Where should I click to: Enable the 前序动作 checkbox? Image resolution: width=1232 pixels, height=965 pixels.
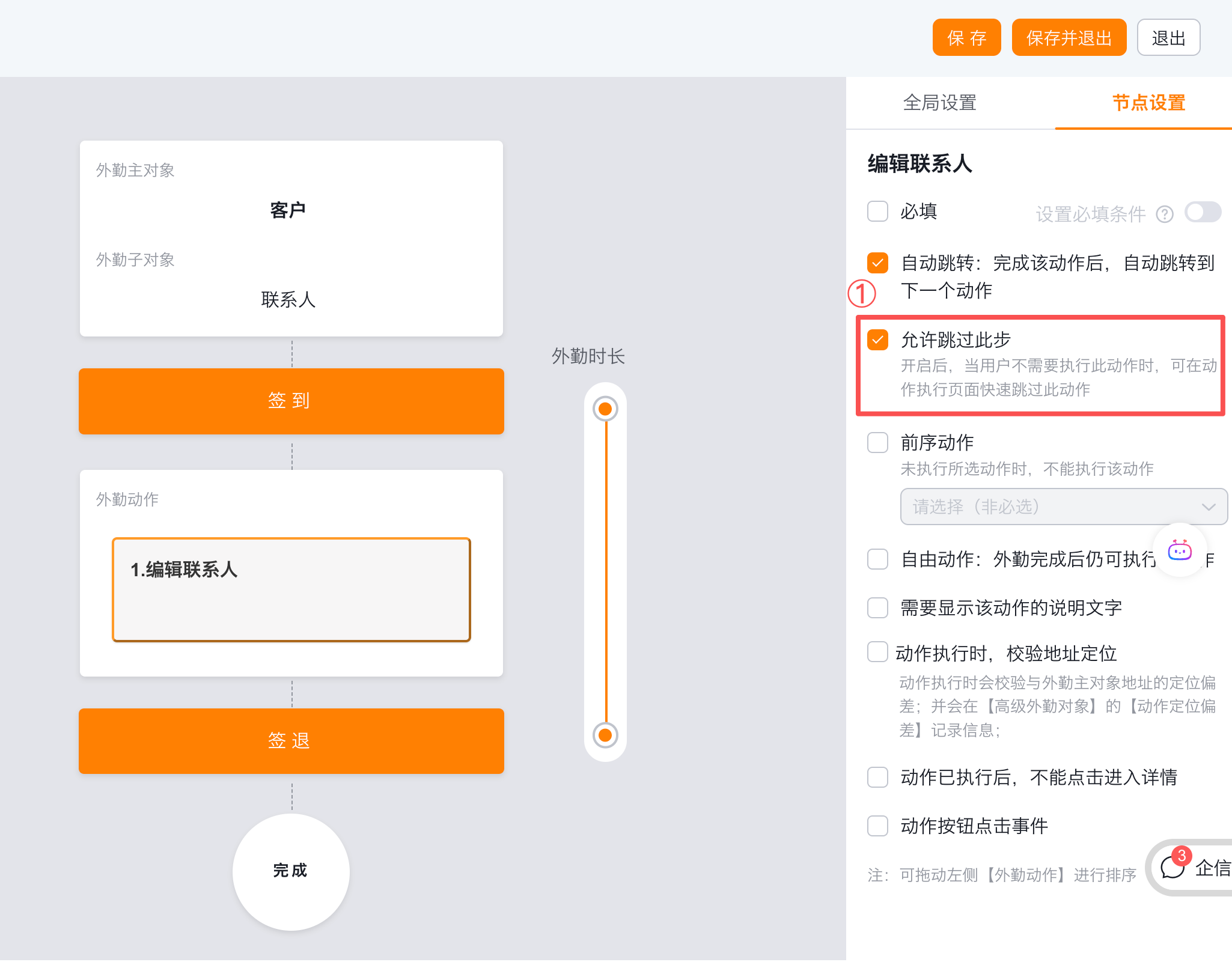[x=877, y=442]
